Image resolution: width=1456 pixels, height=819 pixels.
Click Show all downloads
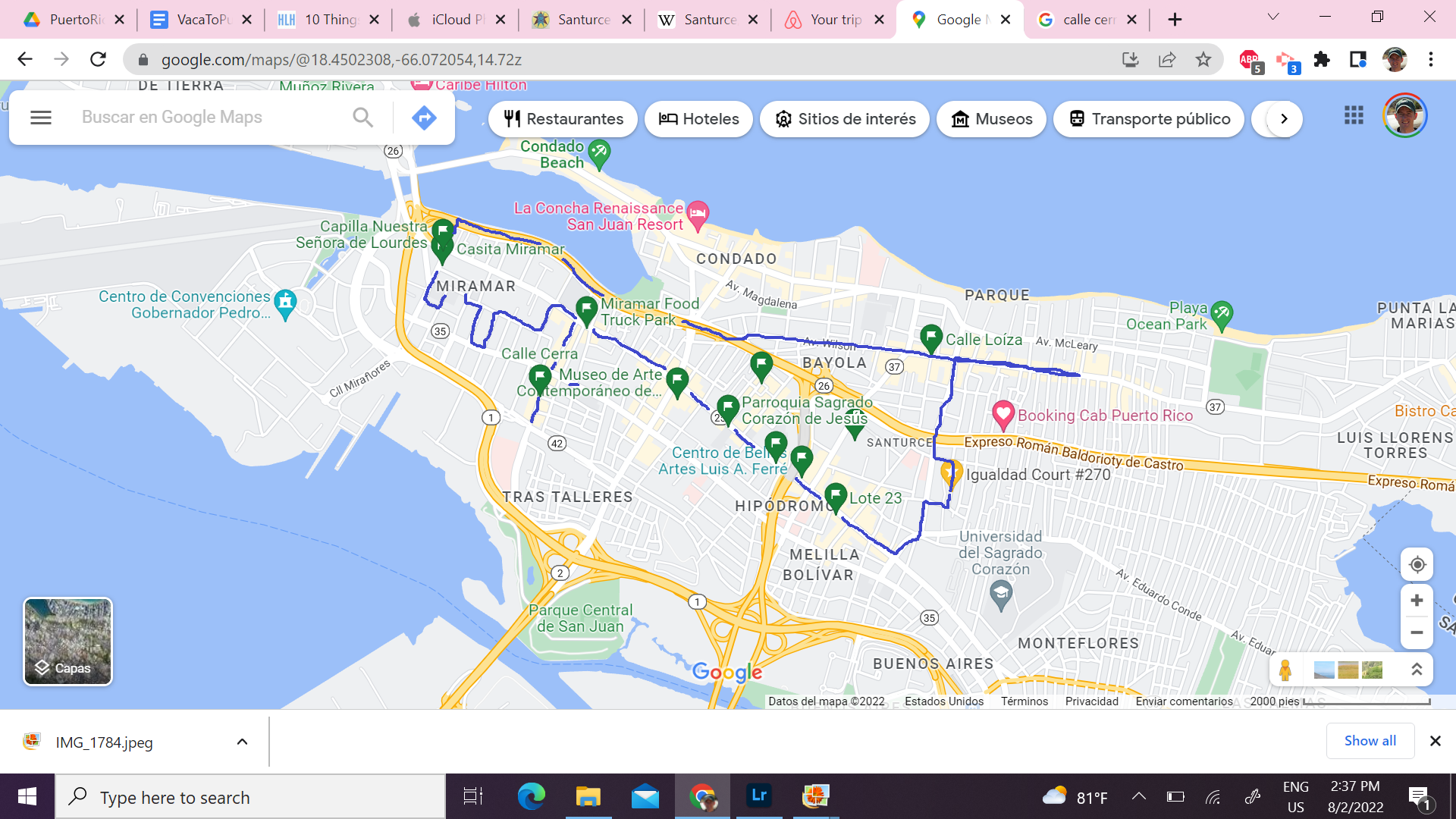[1370, 741]
